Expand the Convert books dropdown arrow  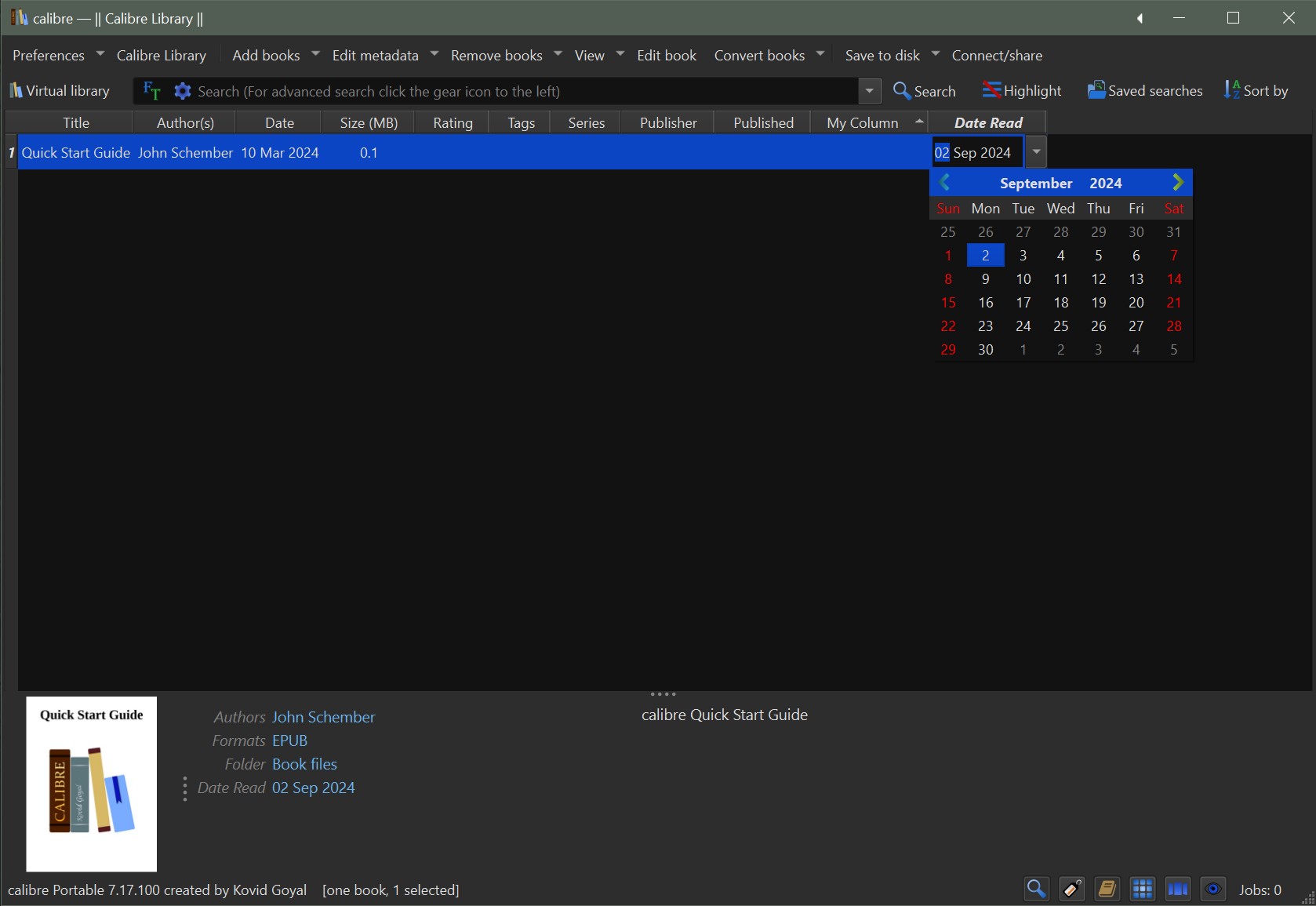click(820, 54)
